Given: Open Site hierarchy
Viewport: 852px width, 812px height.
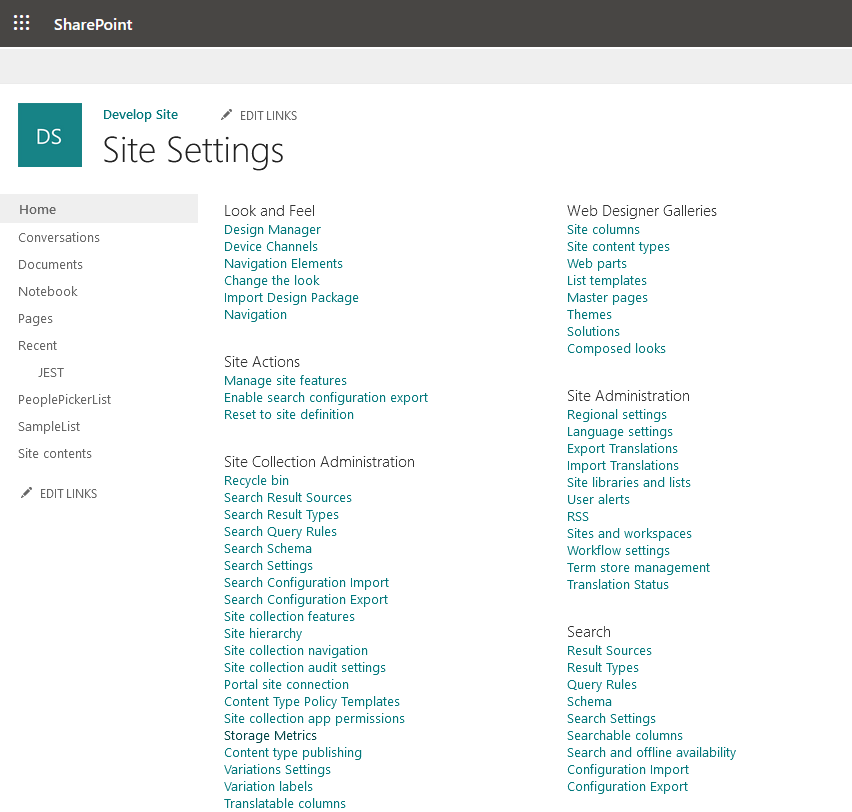Looking at the screenshot, I should coord(263,634).
